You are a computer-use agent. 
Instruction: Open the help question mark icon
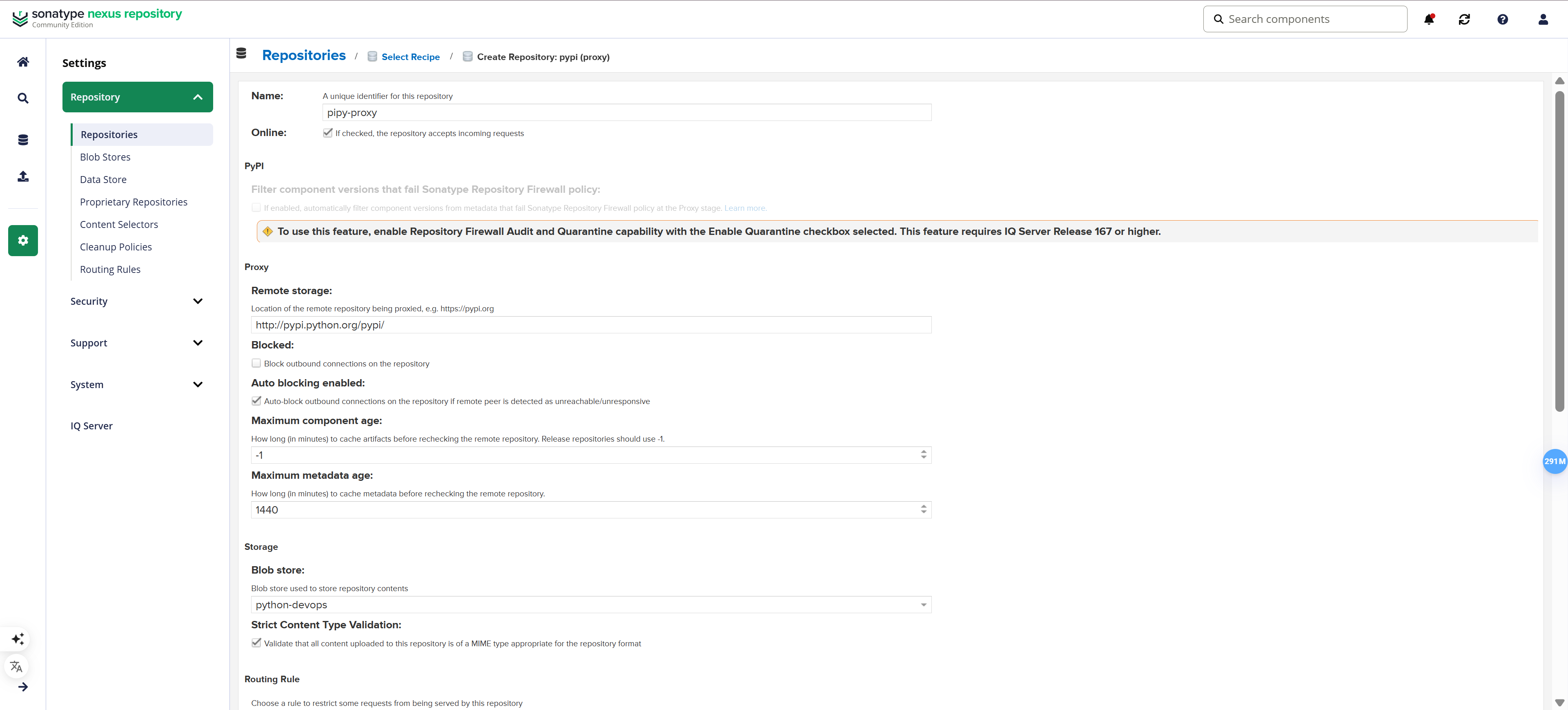pos(1502,19)
